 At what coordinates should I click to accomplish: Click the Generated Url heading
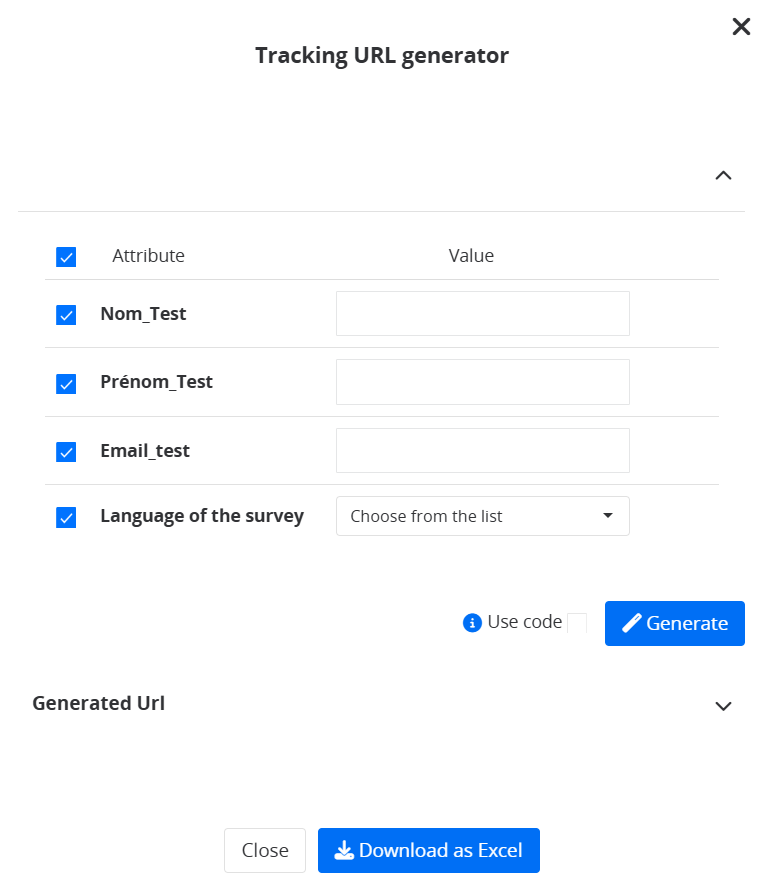point(98,703)
